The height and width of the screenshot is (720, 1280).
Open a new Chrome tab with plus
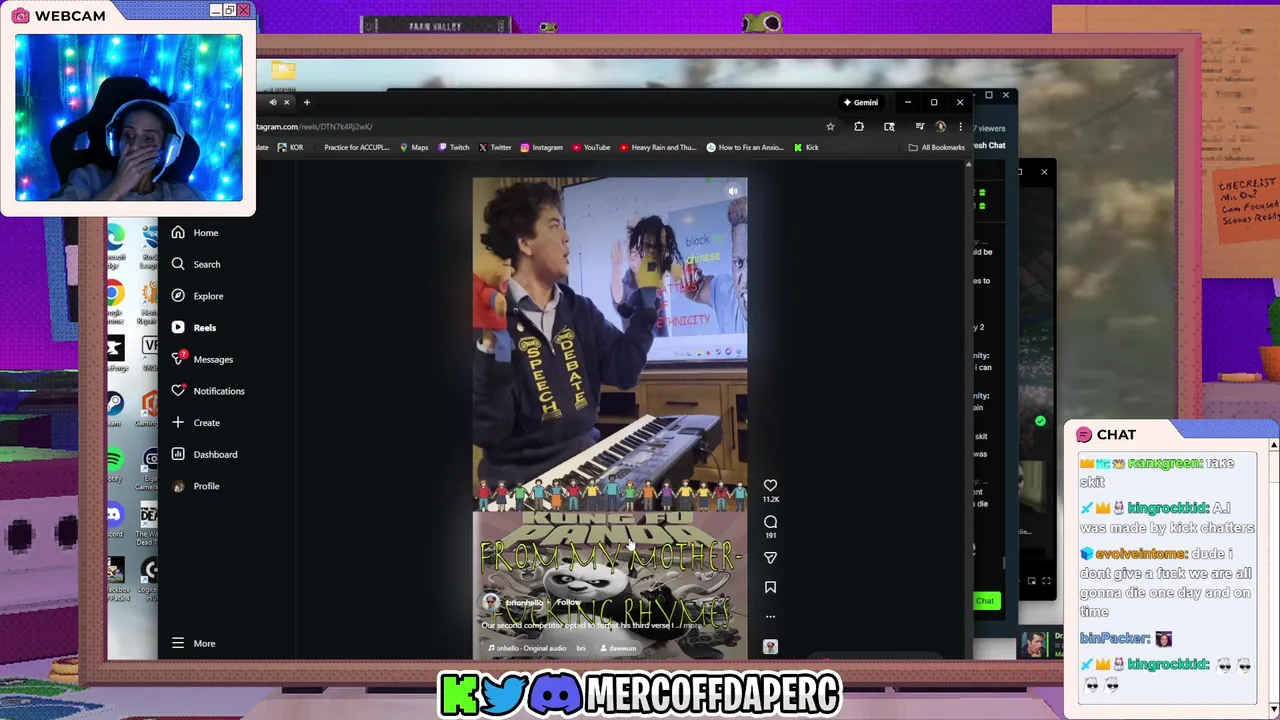click(x=307, y=102)
